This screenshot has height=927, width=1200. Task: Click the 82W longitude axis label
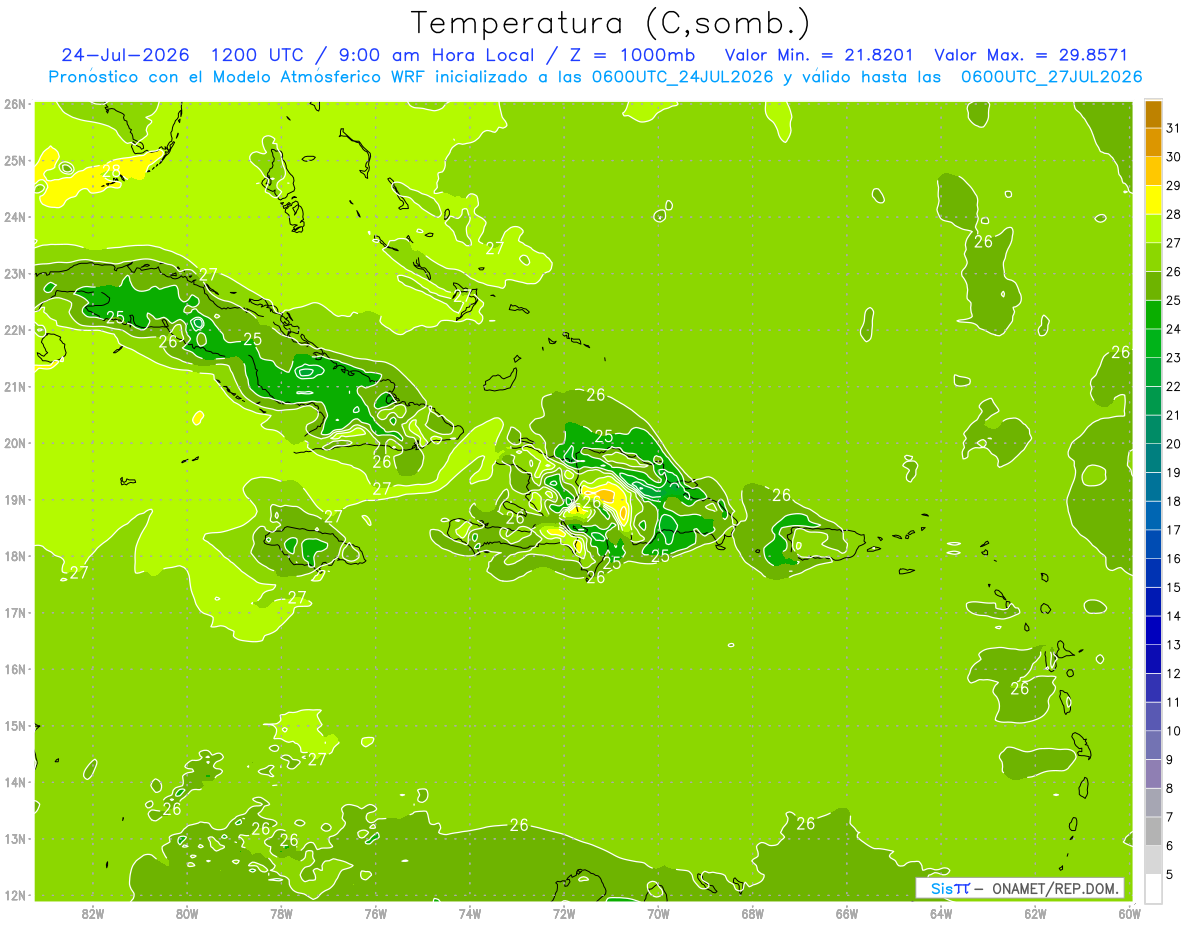[93, 913]
